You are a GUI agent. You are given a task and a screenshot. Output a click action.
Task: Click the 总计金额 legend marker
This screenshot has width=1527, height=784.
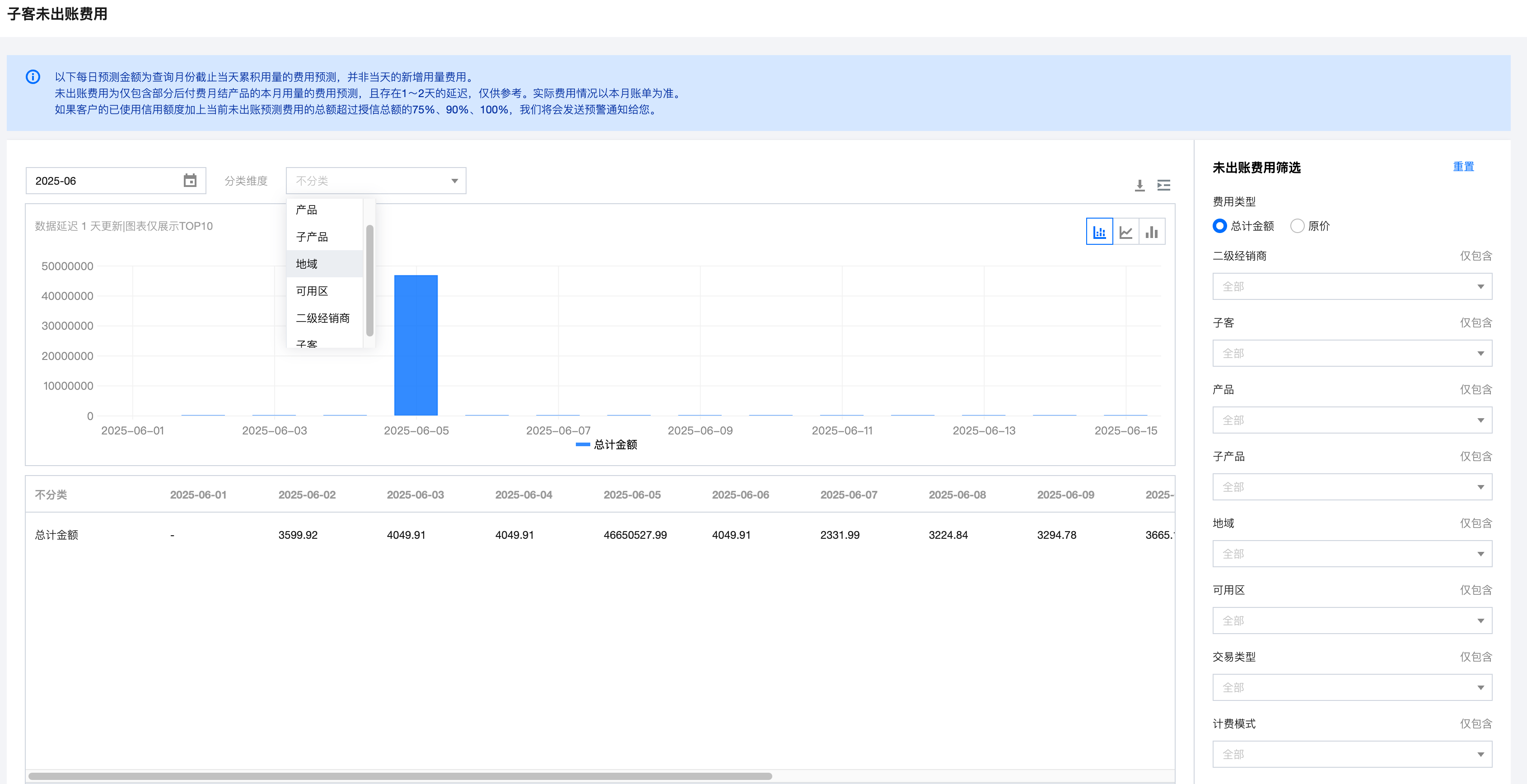(x=583, y=444)
